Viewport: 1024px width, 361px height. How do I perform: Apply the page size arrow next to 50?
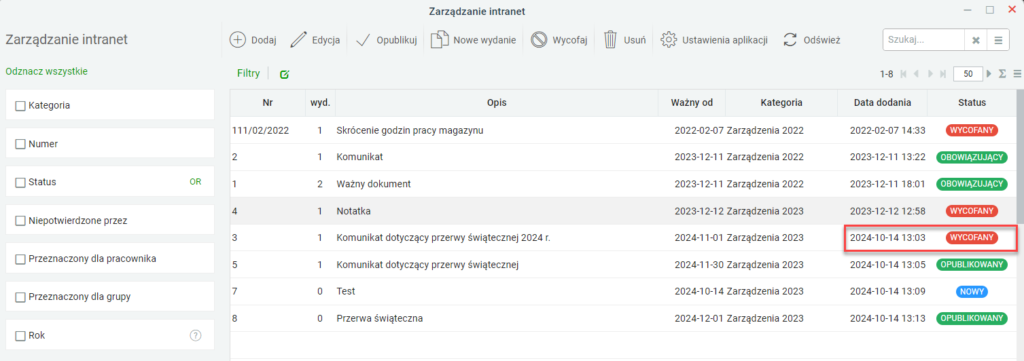(989, 74)
